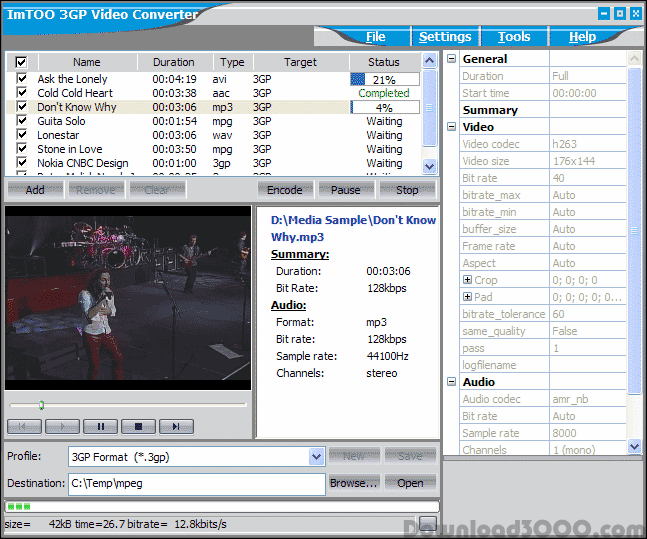Uncheck the Lonestar checkbox
Image resolution: width=647 pixels, height=539 pixels.
click(x=21, y=134)
